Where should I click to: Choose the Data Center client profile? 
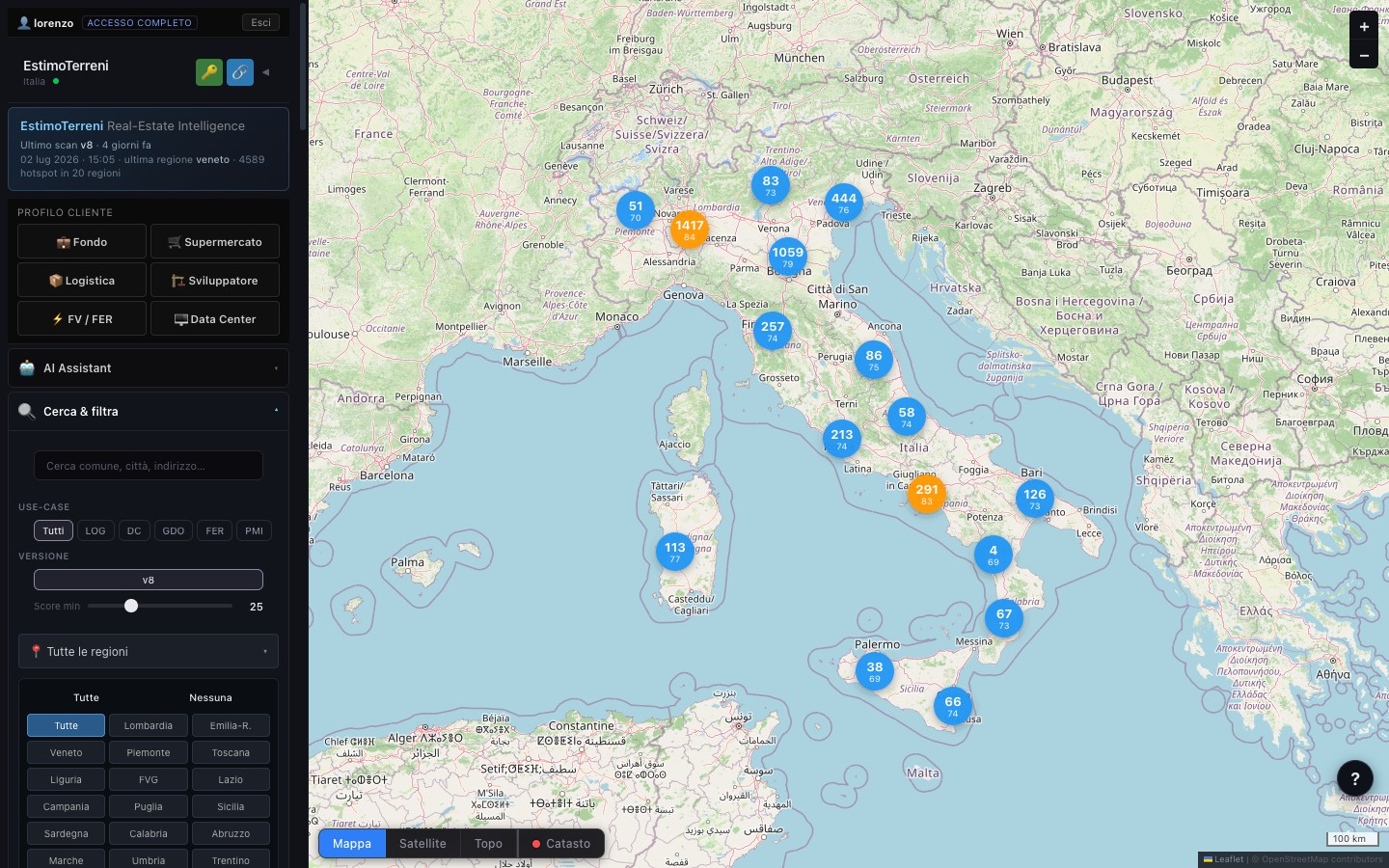tap(215, 318)
